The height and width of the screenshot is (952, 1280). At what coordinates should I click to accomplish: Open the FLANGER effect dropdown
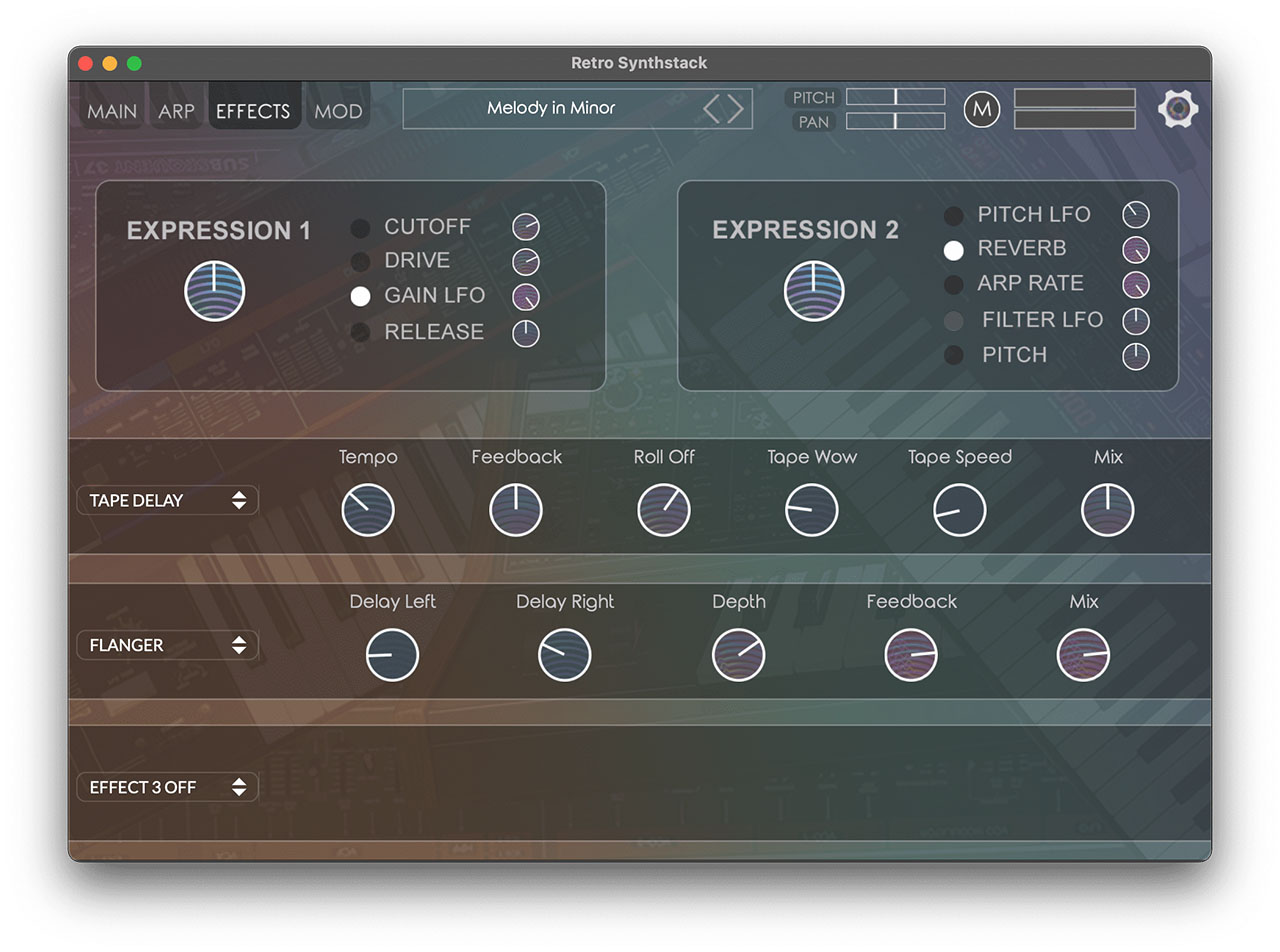point(167,645)
